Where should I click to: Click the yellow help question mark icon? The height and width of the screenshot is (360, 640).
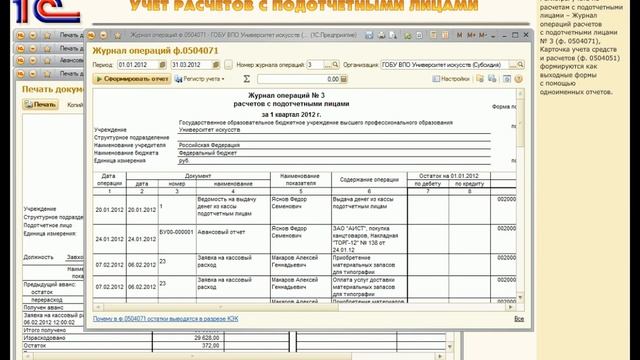click(518, 79)
